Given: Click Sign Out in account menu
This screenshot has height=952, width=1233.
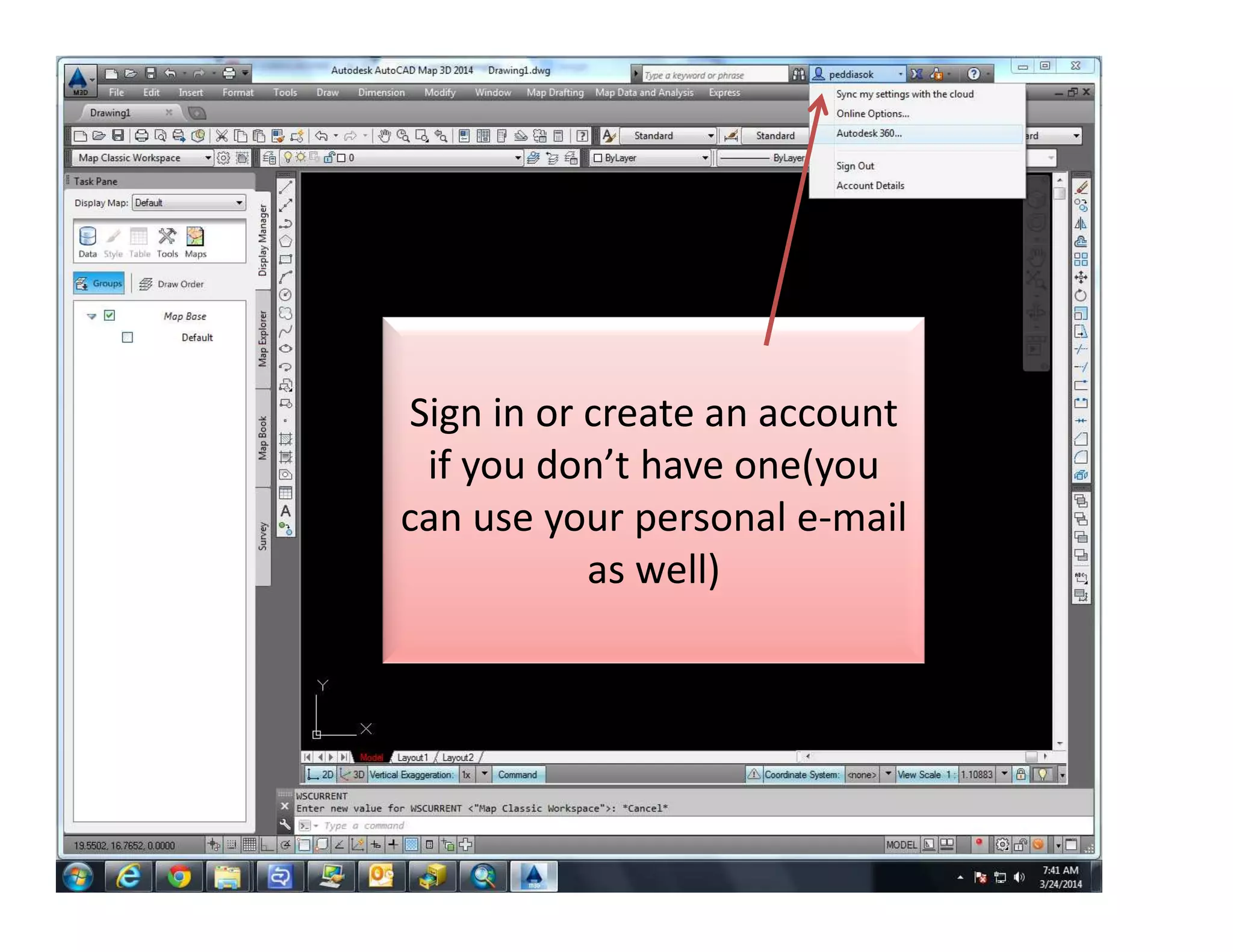Looking at the screenshot, I should 854,166.
